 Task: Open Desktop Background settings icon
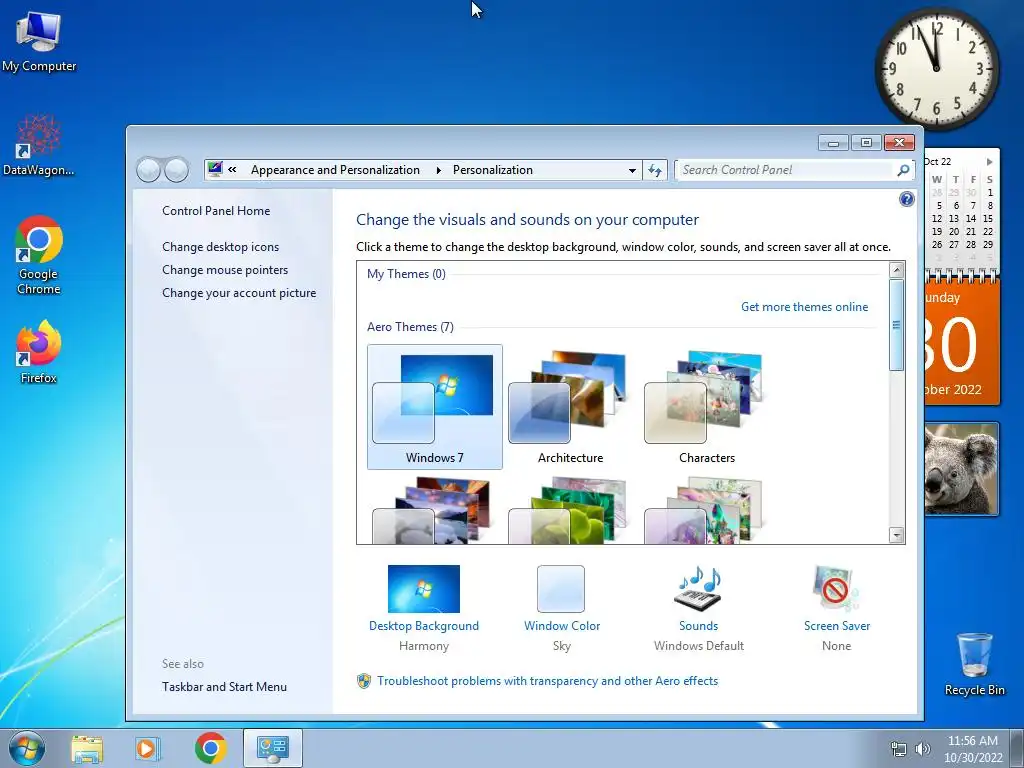424,588
